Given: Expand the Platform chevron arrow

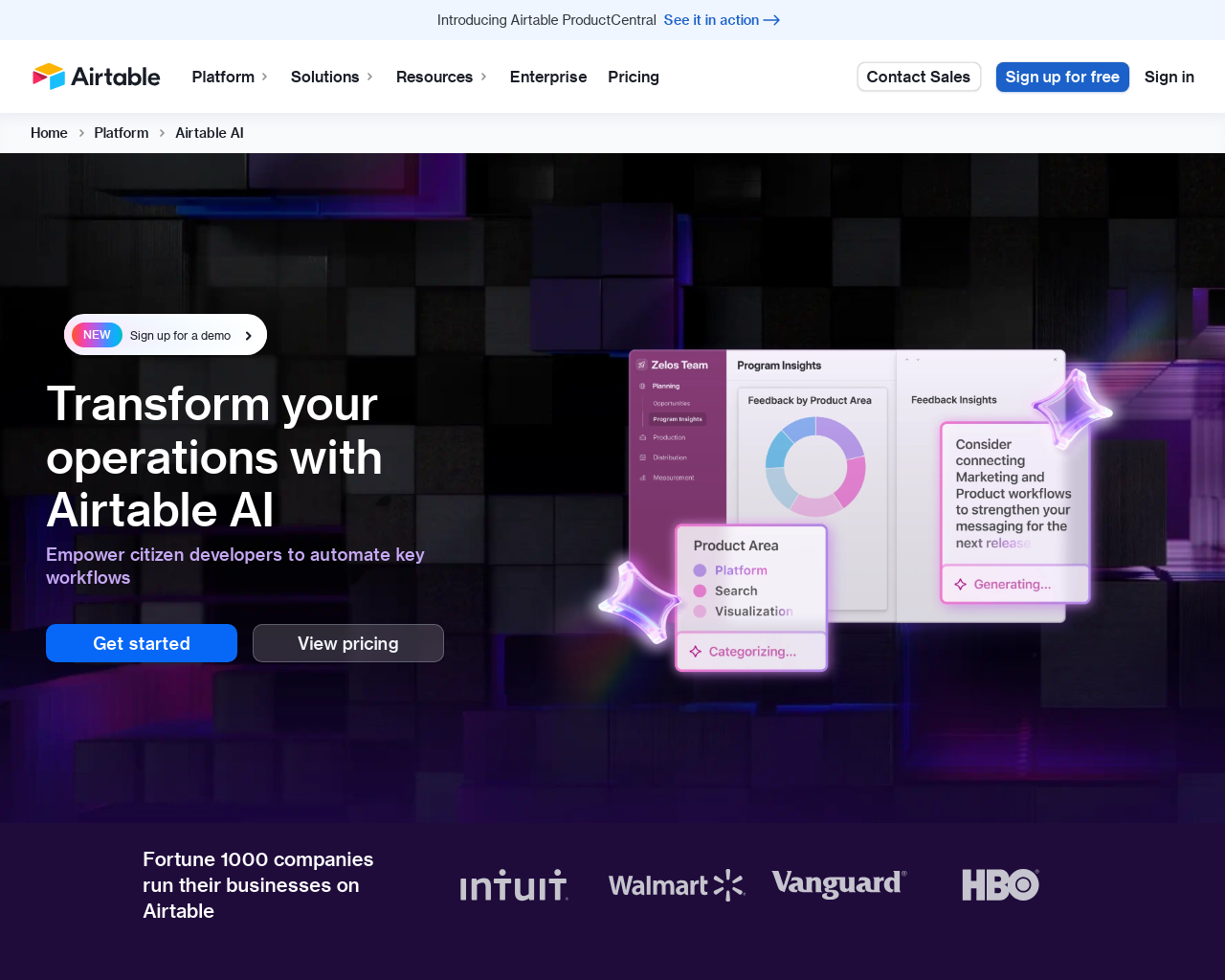Looking at the screenshot, I should coord(264,77).
